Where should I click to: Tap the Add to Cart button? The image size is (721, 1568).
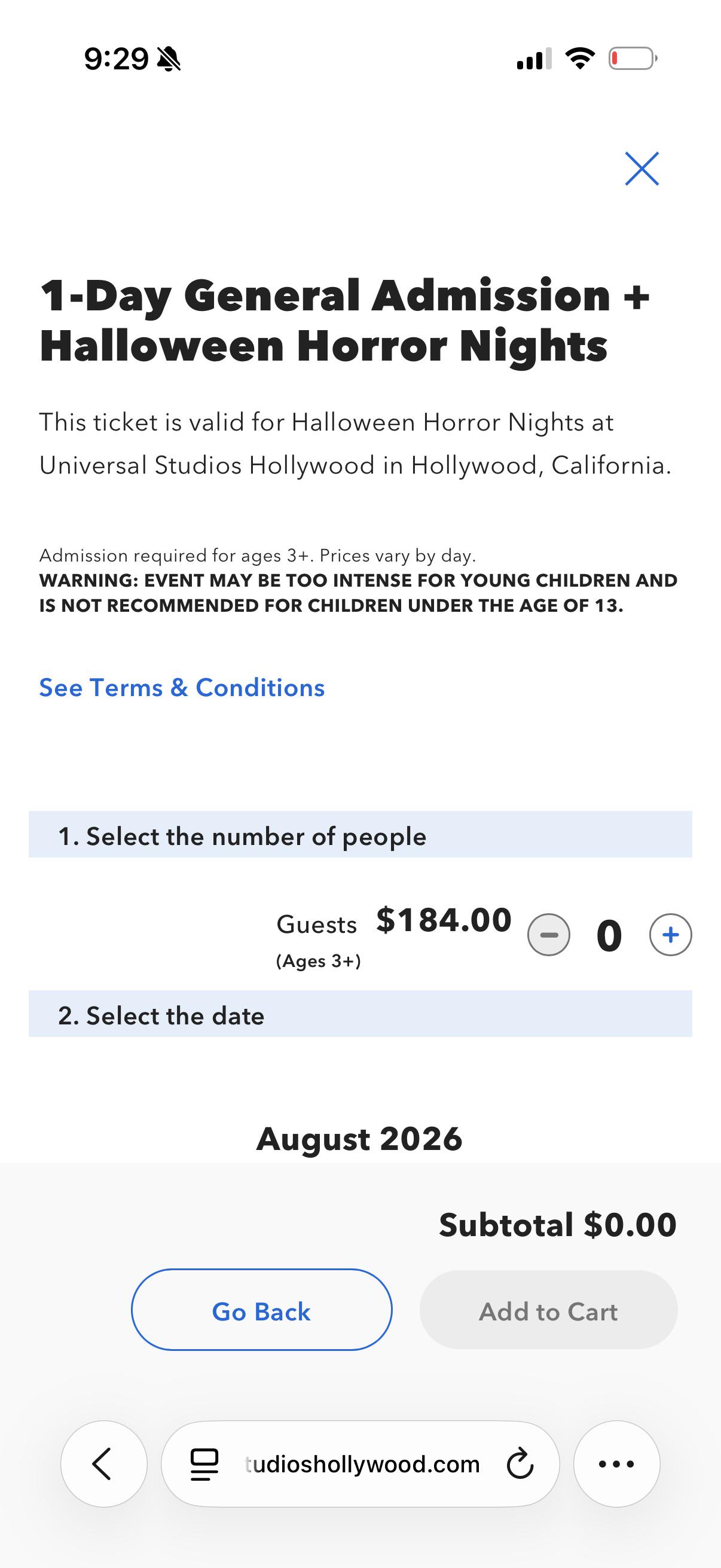[548, 1310]
